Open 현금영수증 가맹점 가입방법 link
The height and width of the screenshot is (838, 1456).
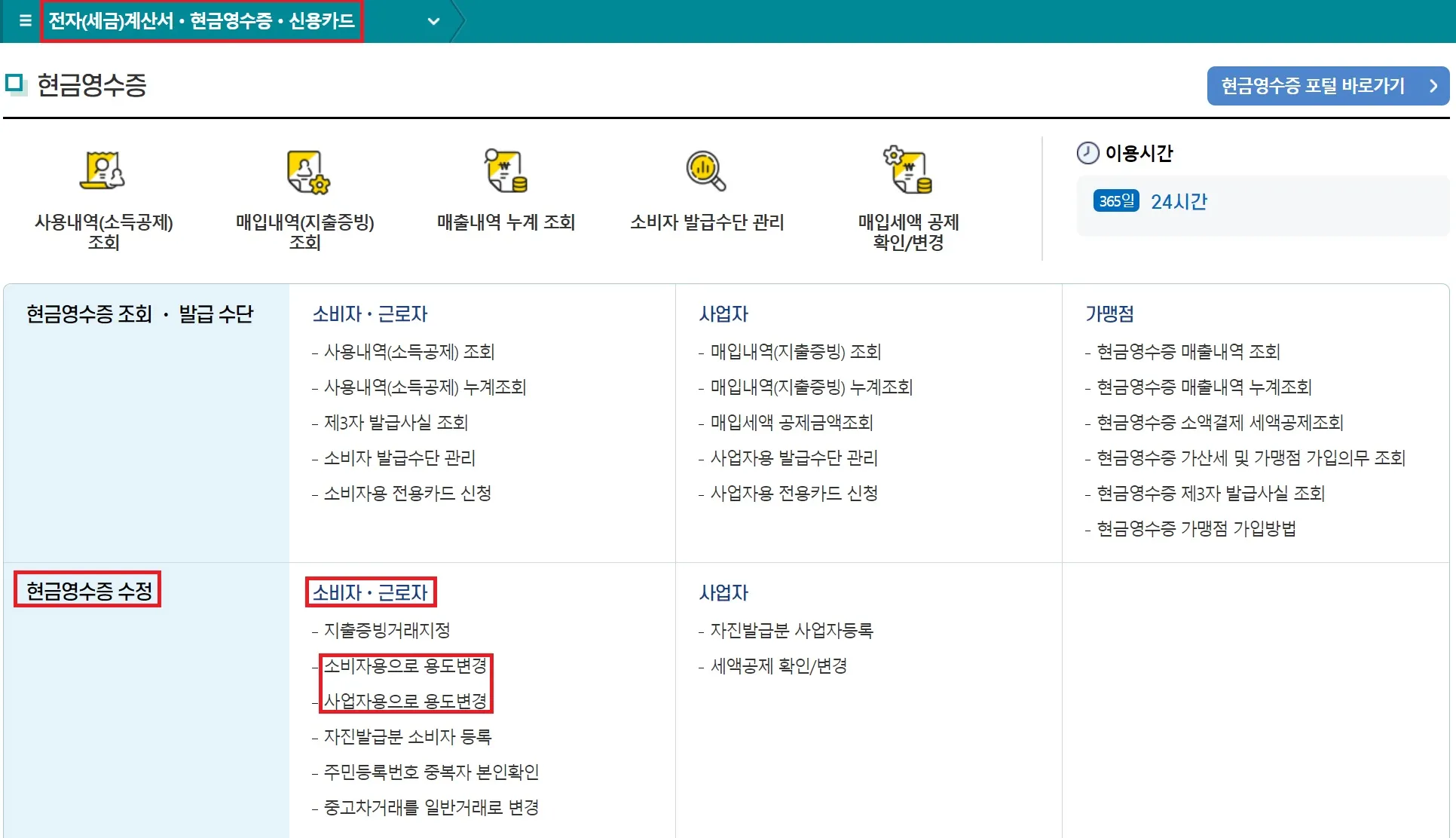coord(1196,529)
